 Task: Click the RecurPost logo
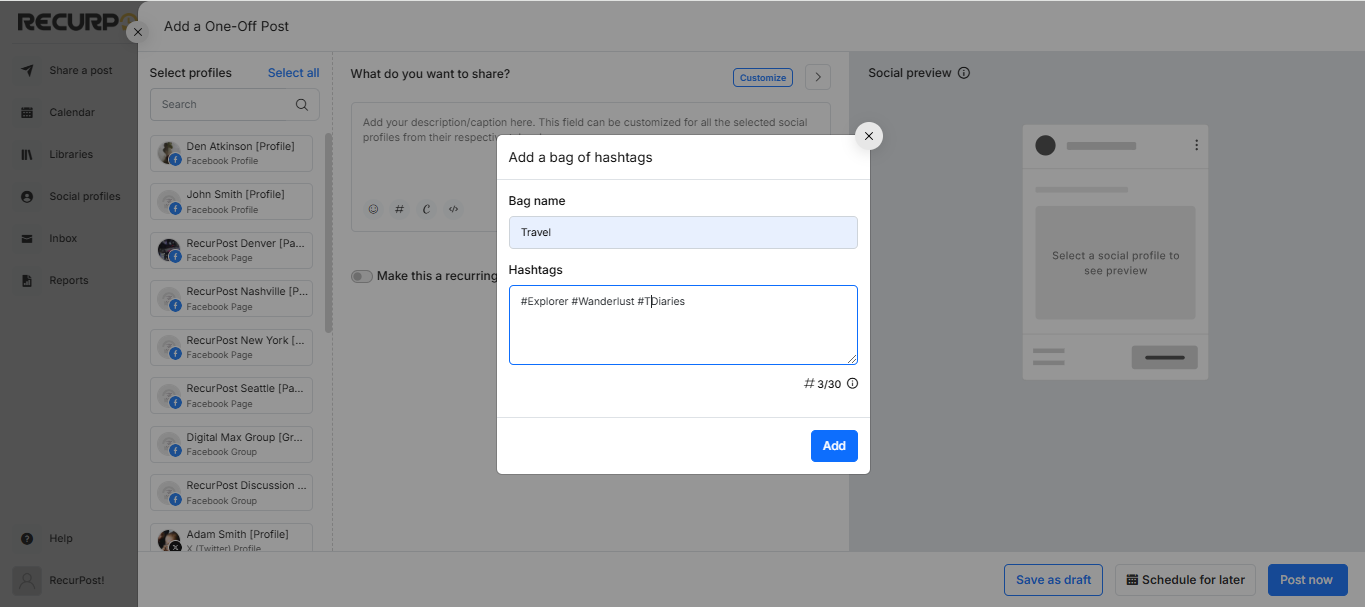point(76,22)
